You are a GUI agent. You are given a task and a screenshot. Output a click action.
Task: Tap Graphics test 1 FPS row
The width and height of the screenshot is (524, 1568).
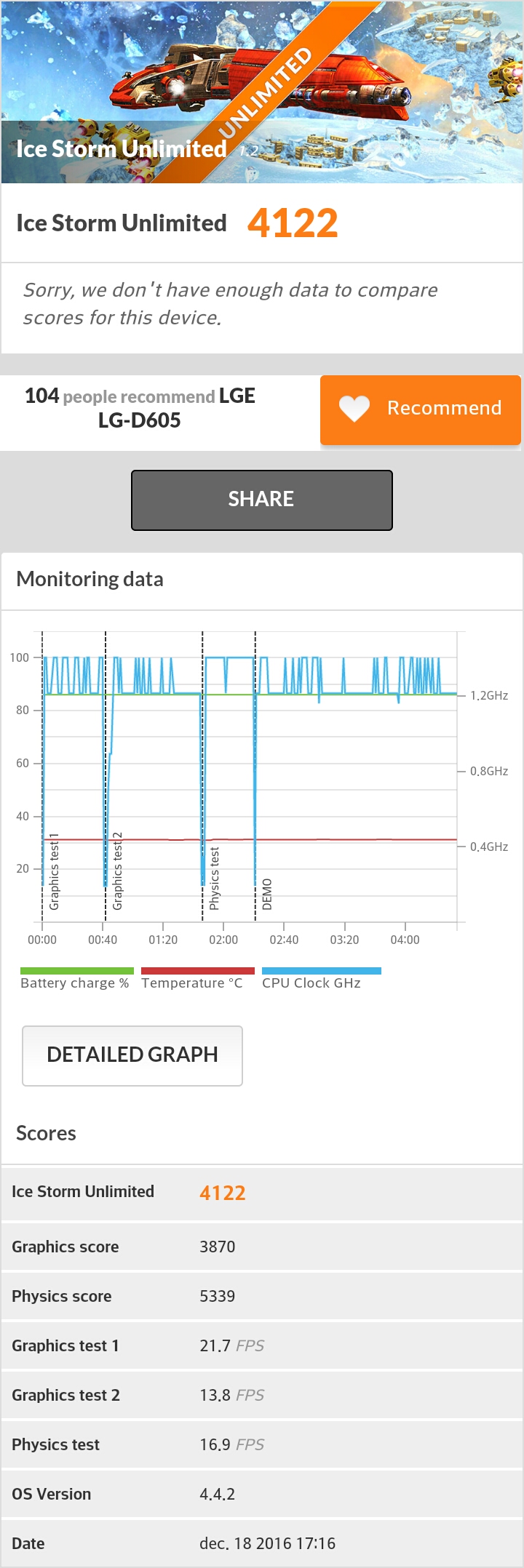point(262,1345)
